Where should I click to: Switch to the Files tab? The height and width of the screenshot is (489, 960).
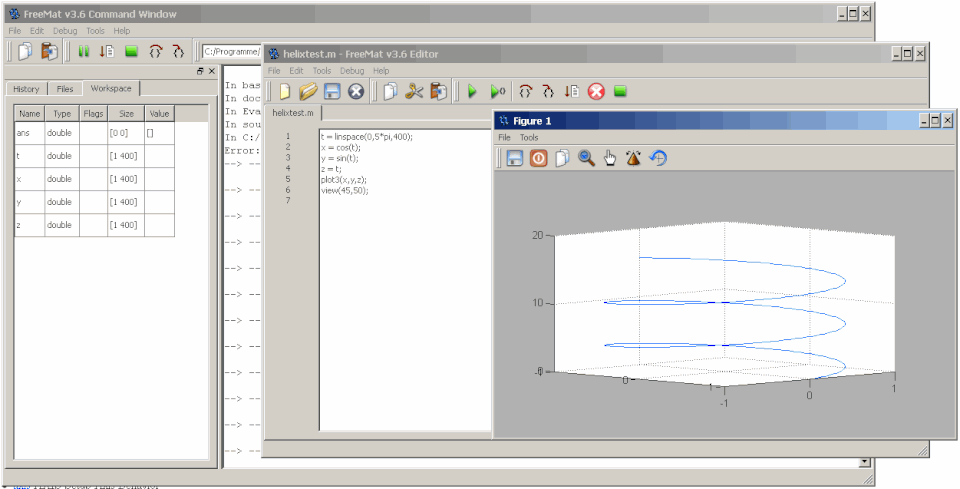pos(65,89)
